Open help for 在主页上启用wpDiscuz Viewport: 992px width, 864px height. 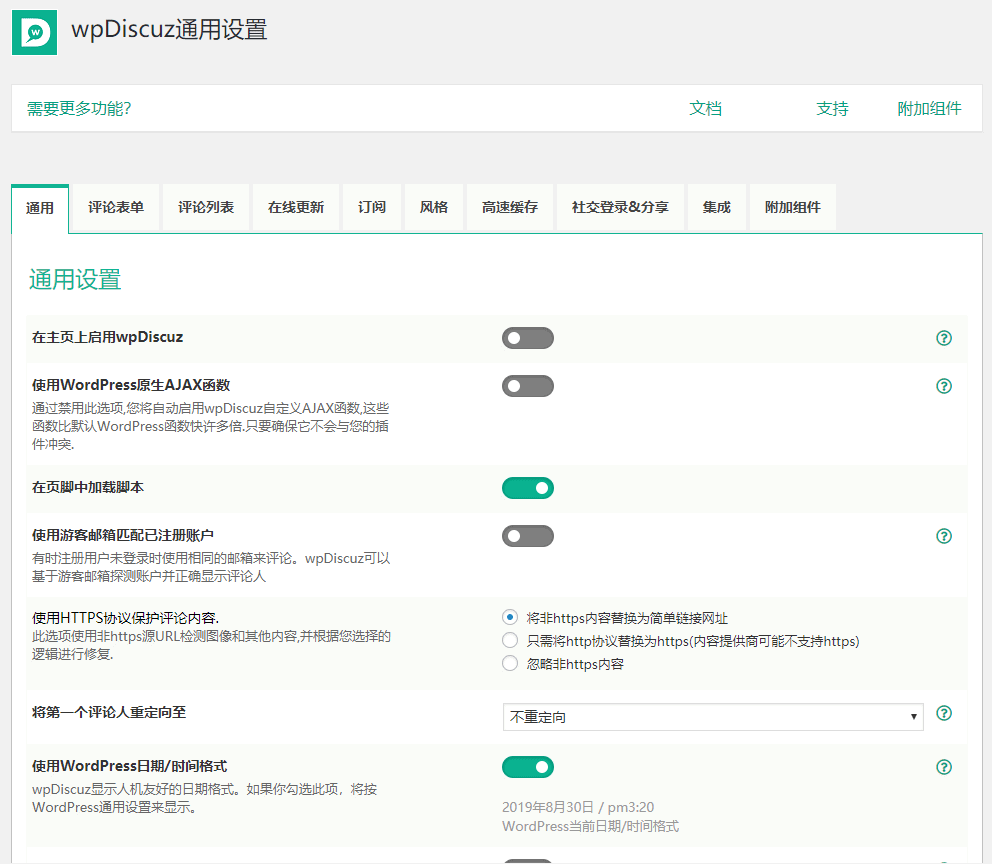pos(943,338)
